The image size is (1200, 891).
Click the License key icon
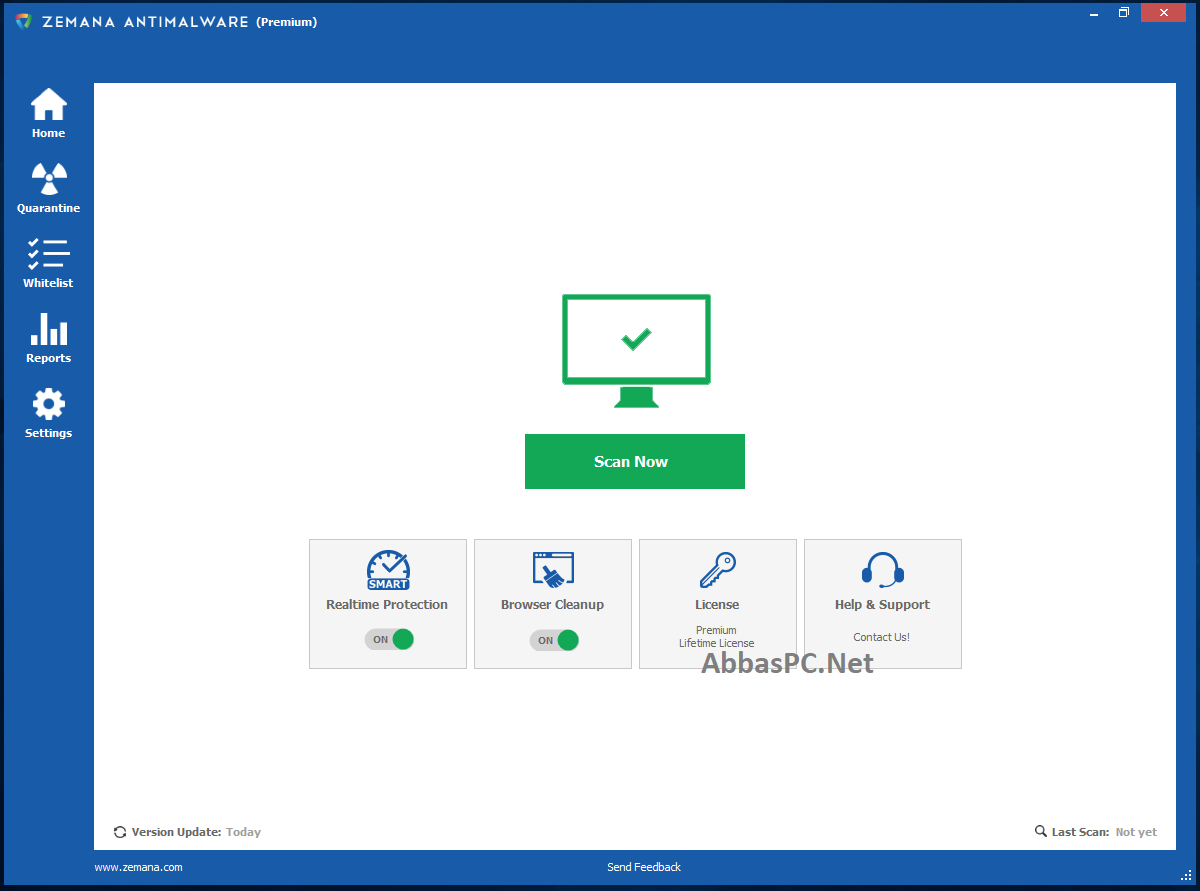pyautogui.click(x=717, y=570)
